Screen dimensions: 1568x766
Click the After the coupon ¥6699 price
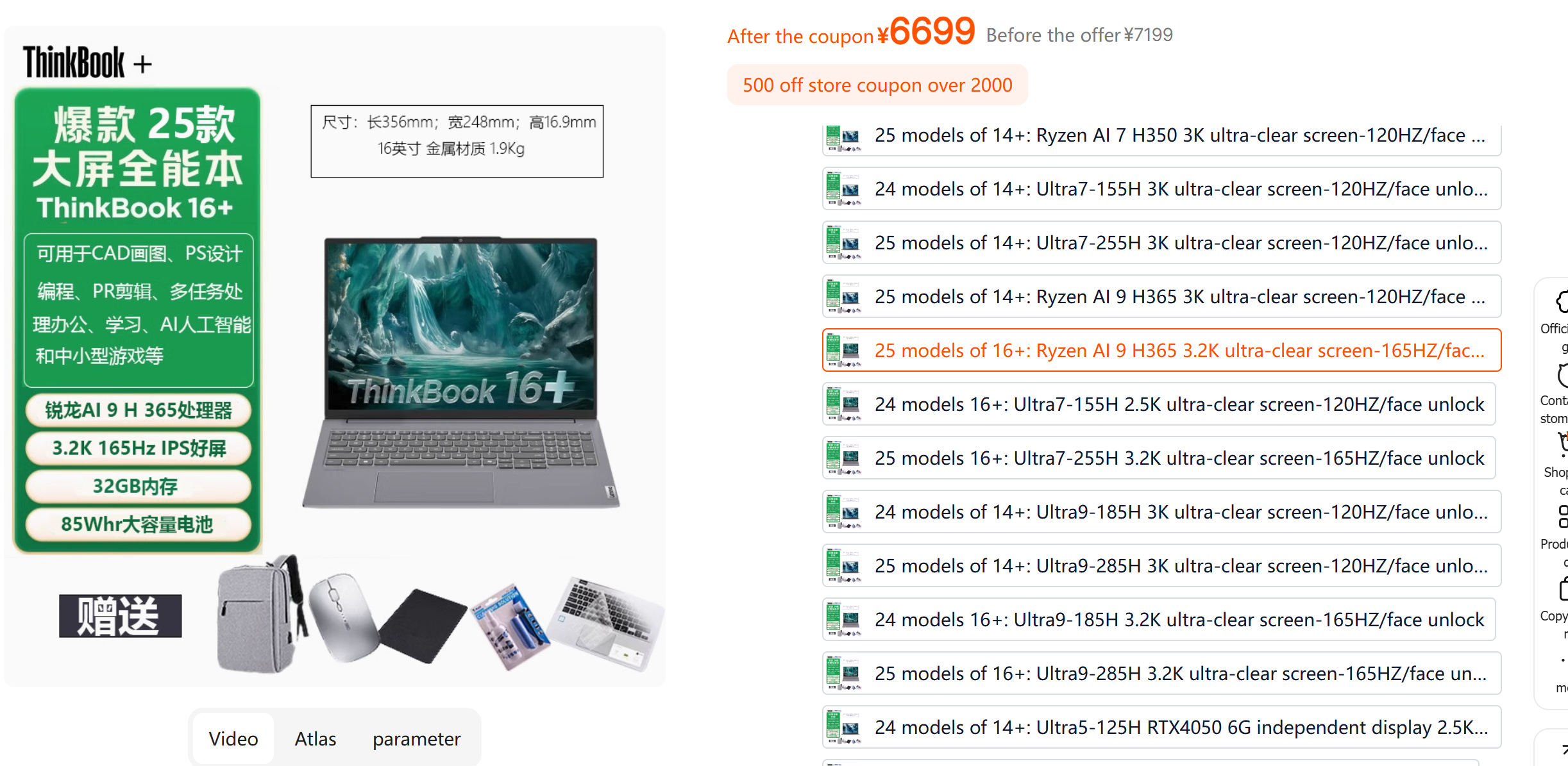[x=851, y=32]
